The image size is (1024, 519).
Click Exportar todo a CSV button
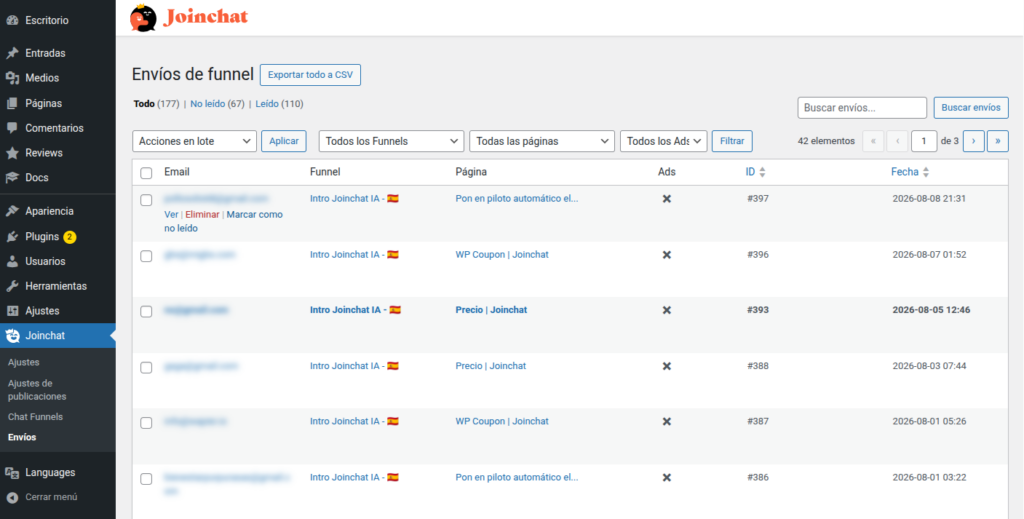310,75
